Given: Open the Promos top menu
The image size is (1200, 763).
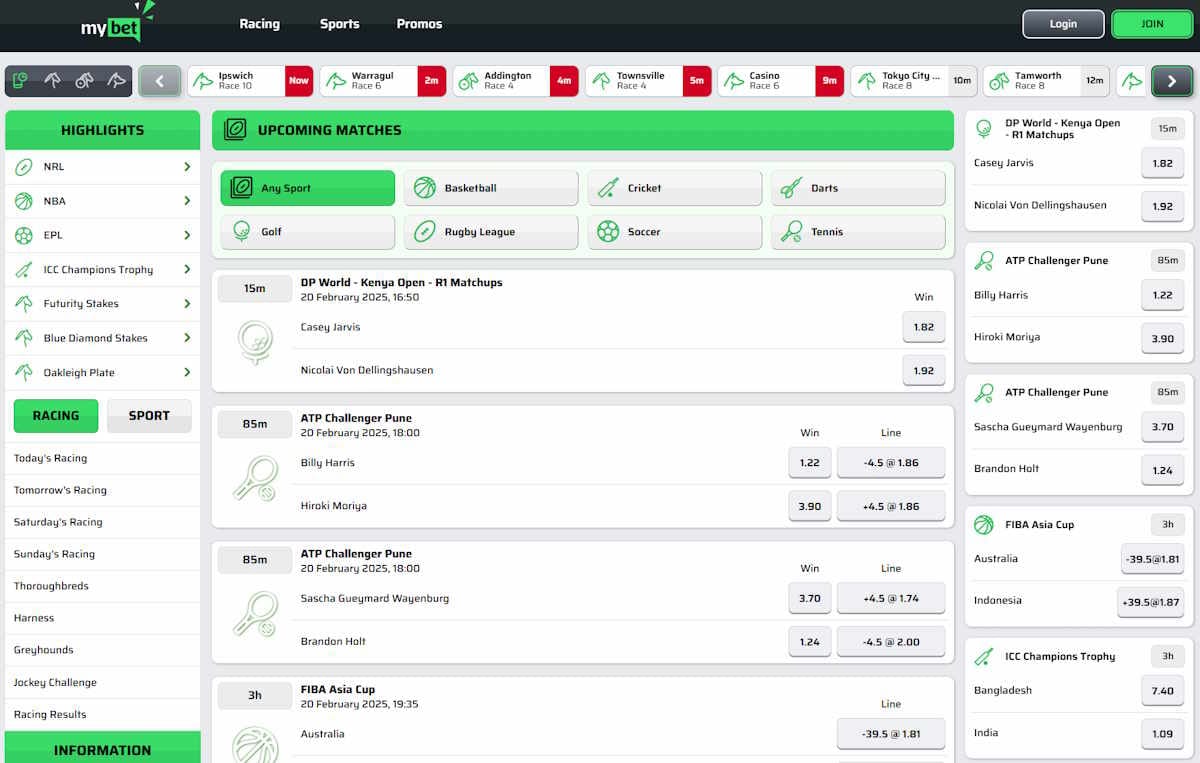Looking at the screenshot, I should [419, 24].
